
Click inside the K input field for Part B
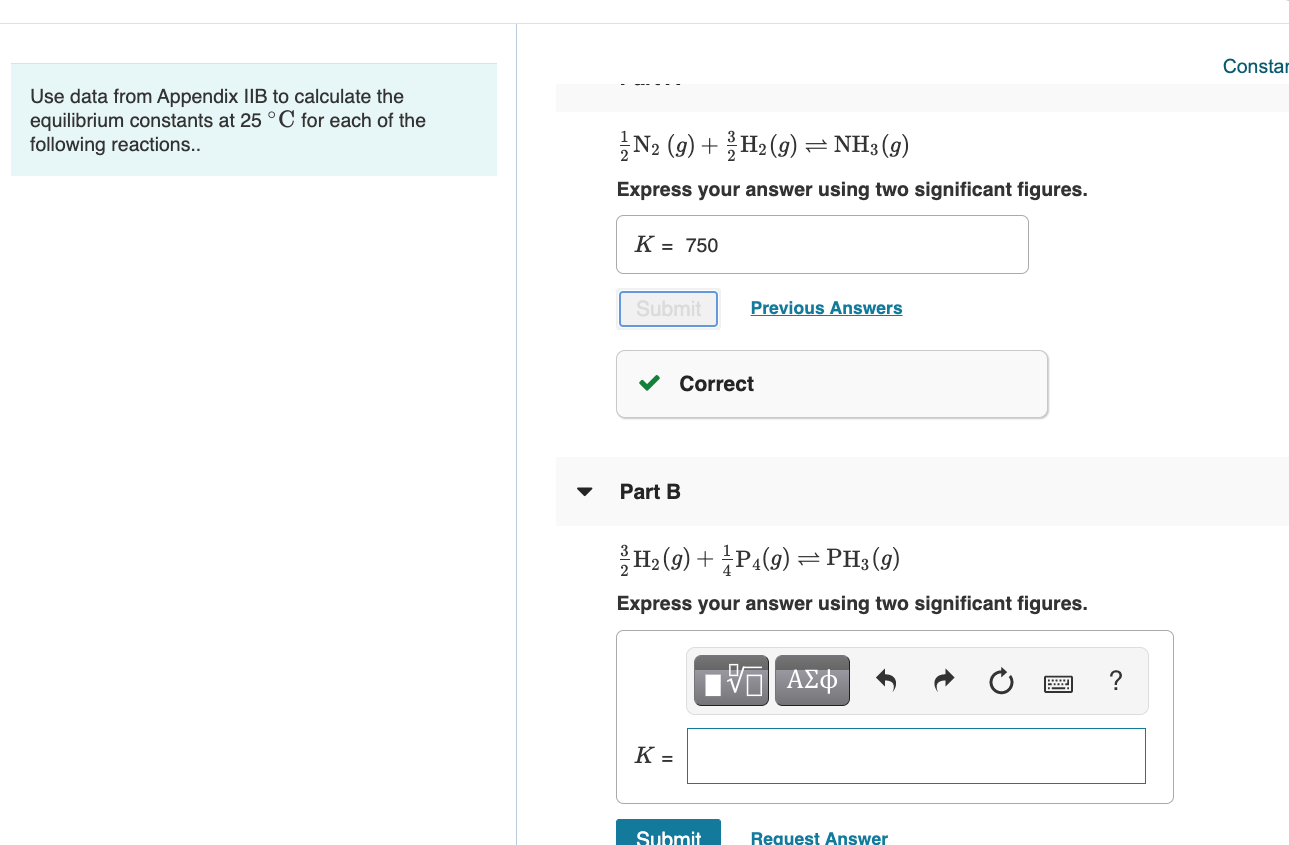coord(915,755)
